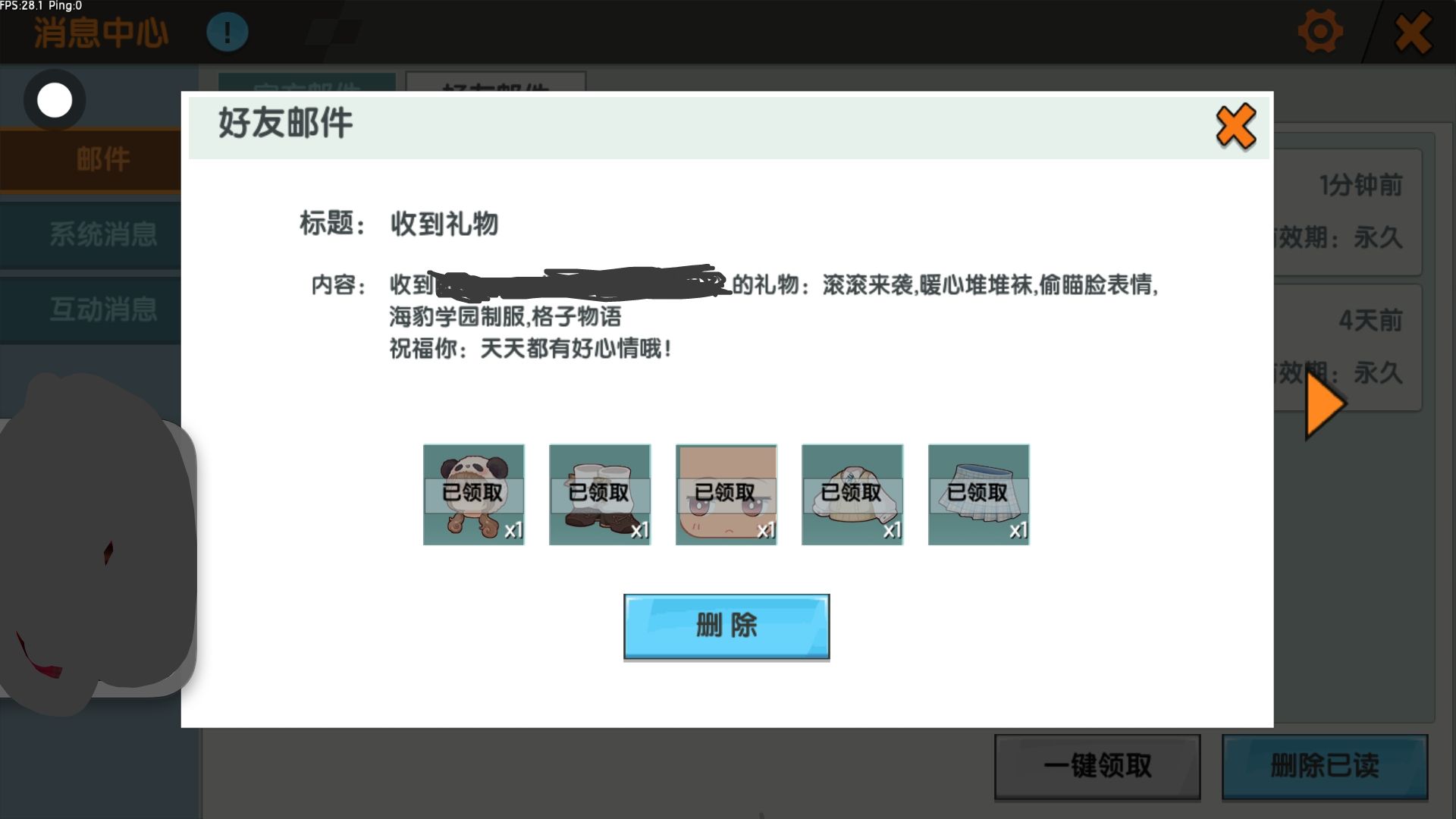Click the blue exclamation info icon
The height and width of the screenshot is (819, 1456).
click(x=227, y=32)
